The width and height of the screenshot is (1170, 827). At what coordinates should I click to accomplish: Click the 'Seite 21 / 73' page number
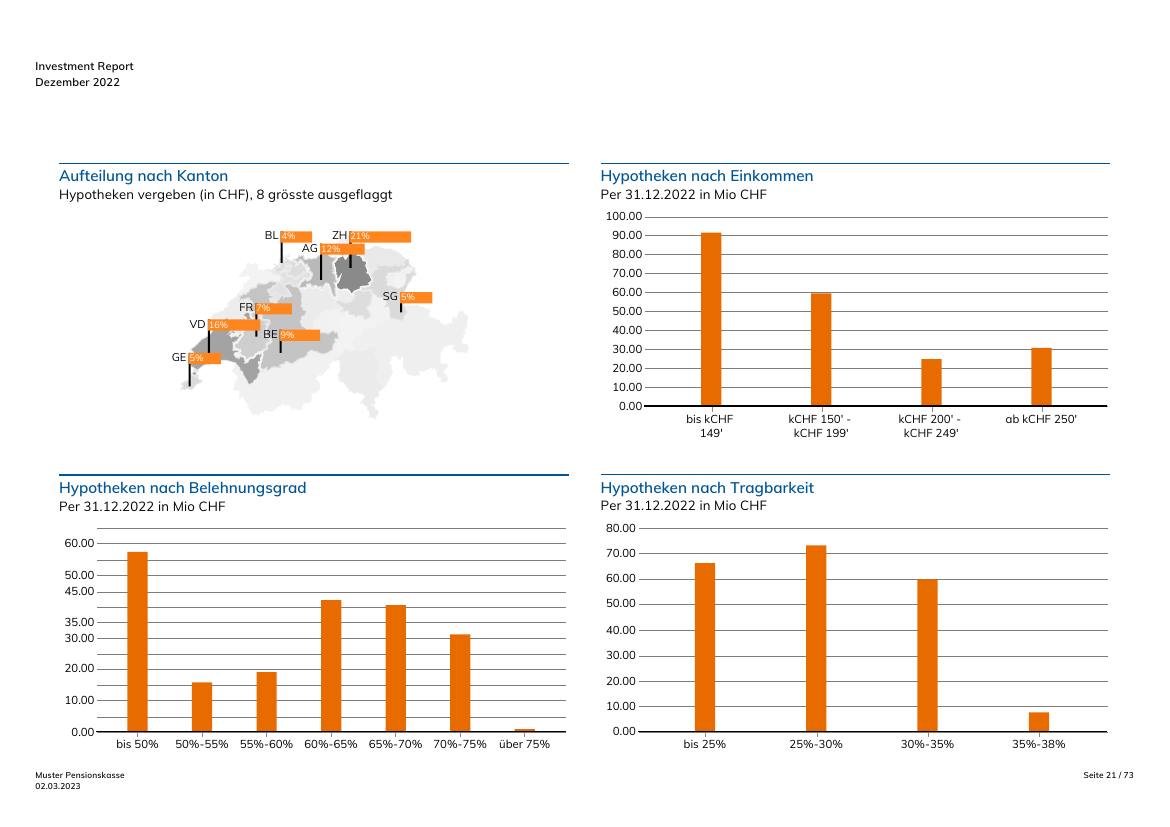[x=1108, y=775]
